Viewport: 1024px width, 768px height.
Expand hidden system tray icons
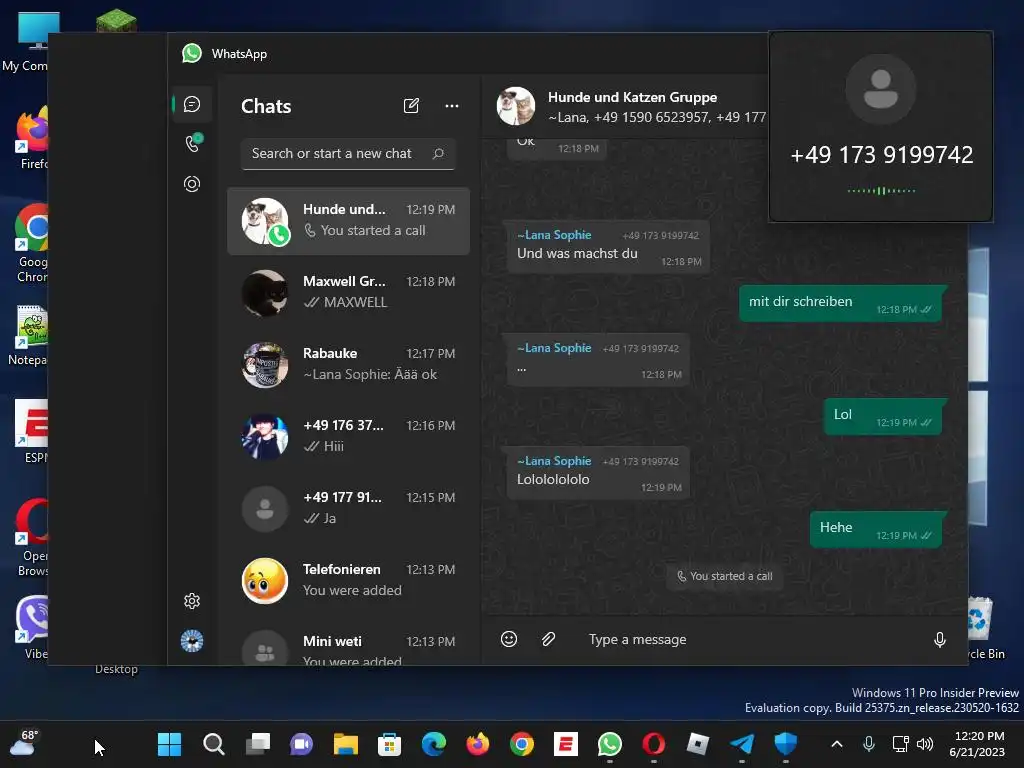pyautogui.click(x=837, y=744)
